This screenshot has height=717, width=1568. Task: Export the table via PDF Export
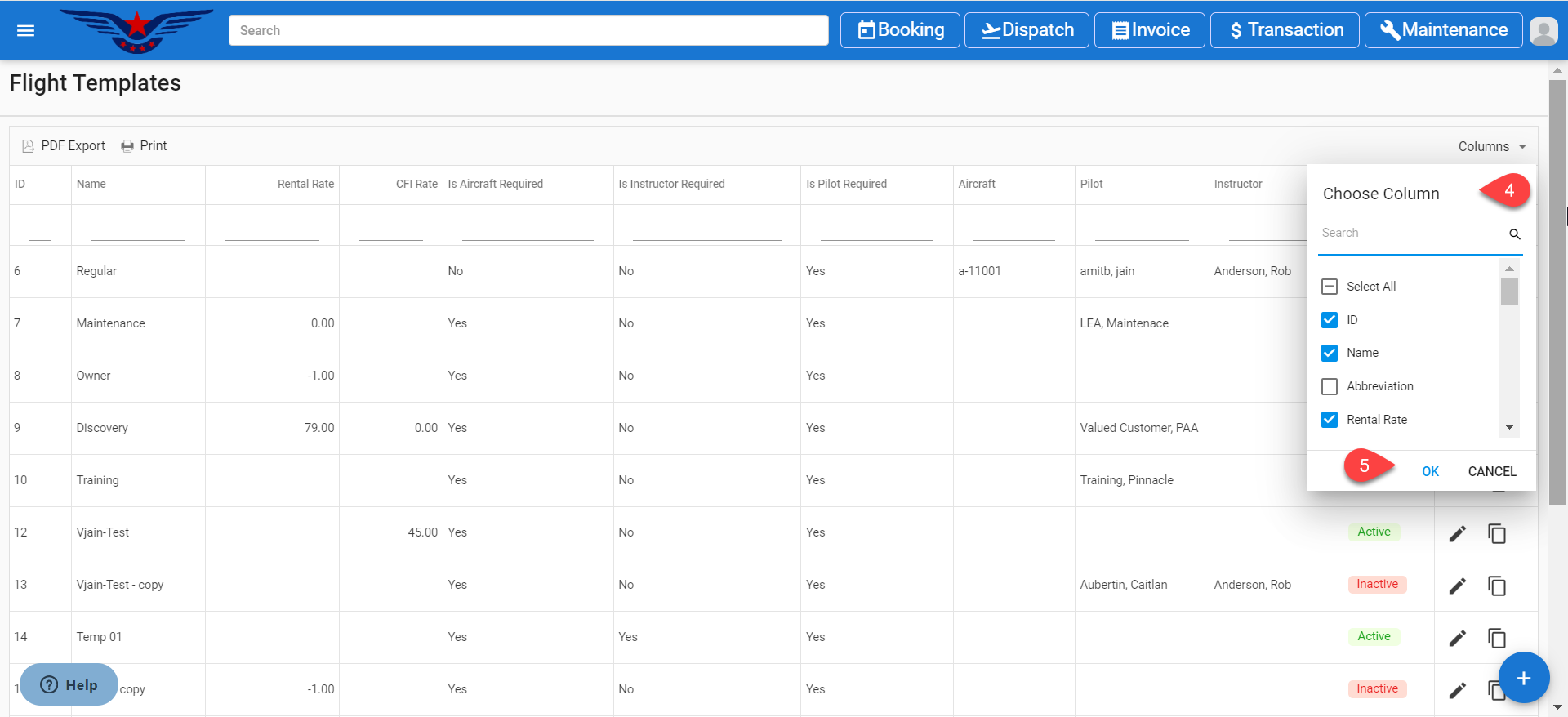click(64, 146)
